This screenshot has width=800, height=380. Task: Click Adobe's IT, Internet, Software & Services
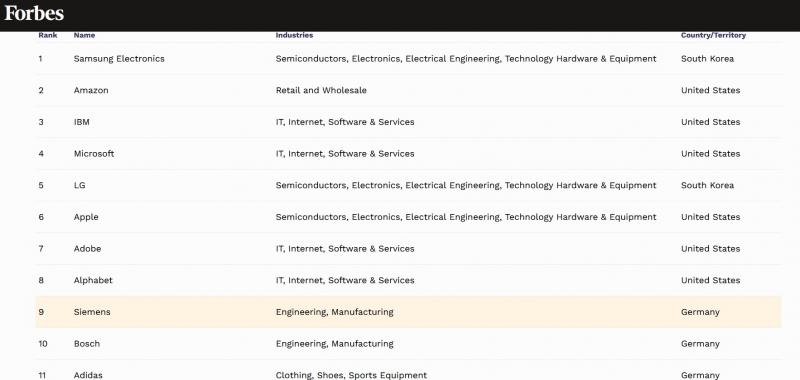tap(345, 248)
